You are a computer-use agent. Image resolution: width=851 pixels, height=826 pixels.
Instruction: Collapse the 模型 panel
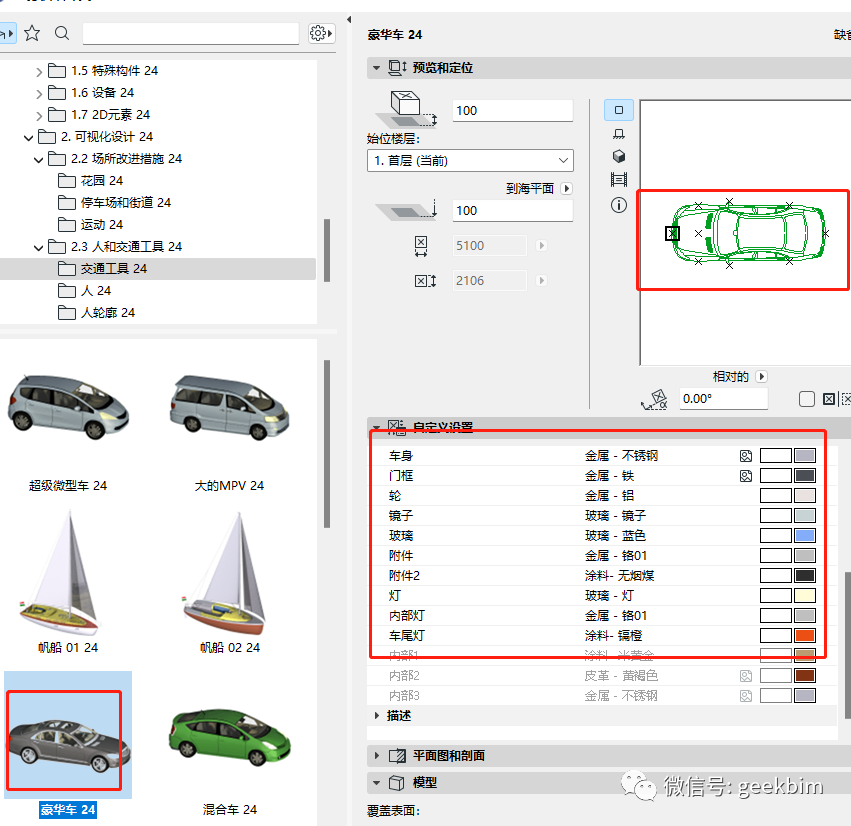point(376,783)
